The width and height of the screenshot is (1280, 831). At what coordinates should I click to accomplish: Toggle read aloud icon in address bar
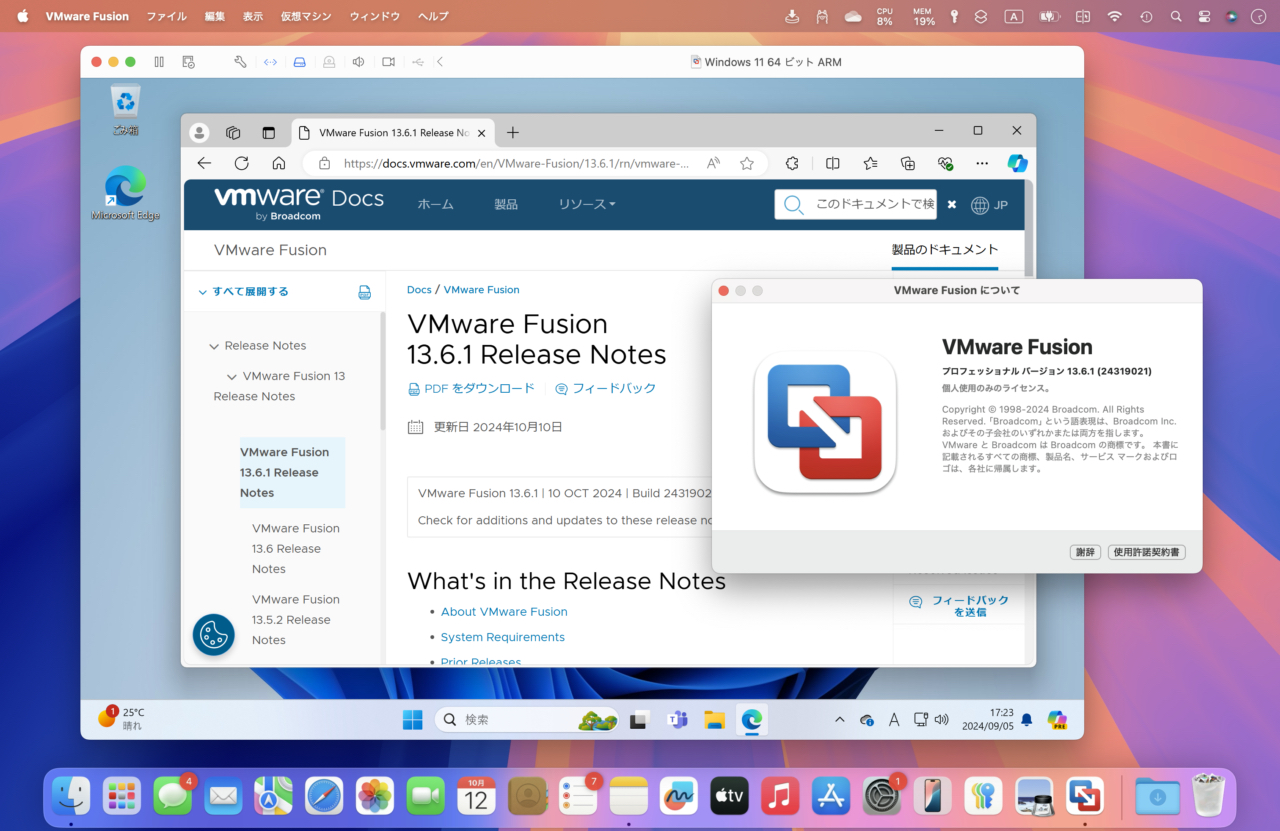[713, 163]
